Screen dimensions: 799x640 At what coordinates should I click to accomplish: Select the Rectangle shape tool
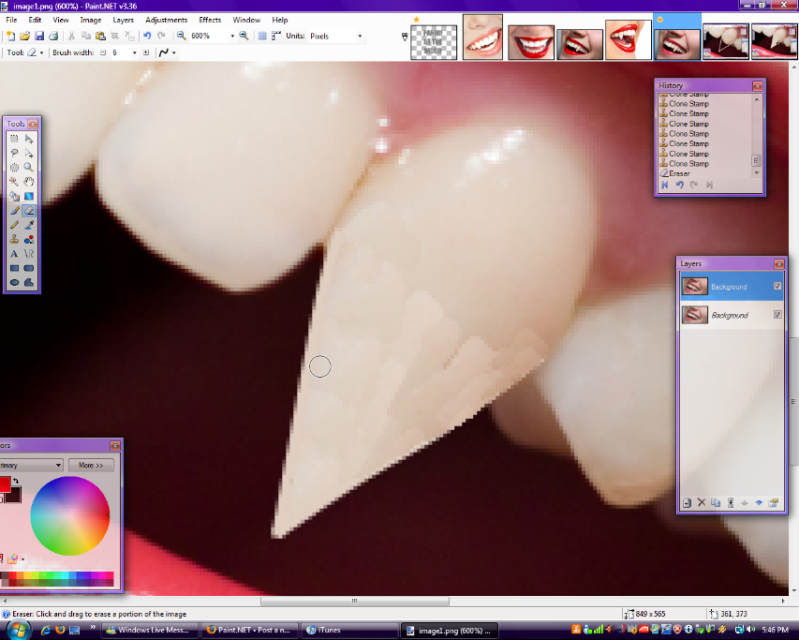pyautogui.click(x=14, y=268)
